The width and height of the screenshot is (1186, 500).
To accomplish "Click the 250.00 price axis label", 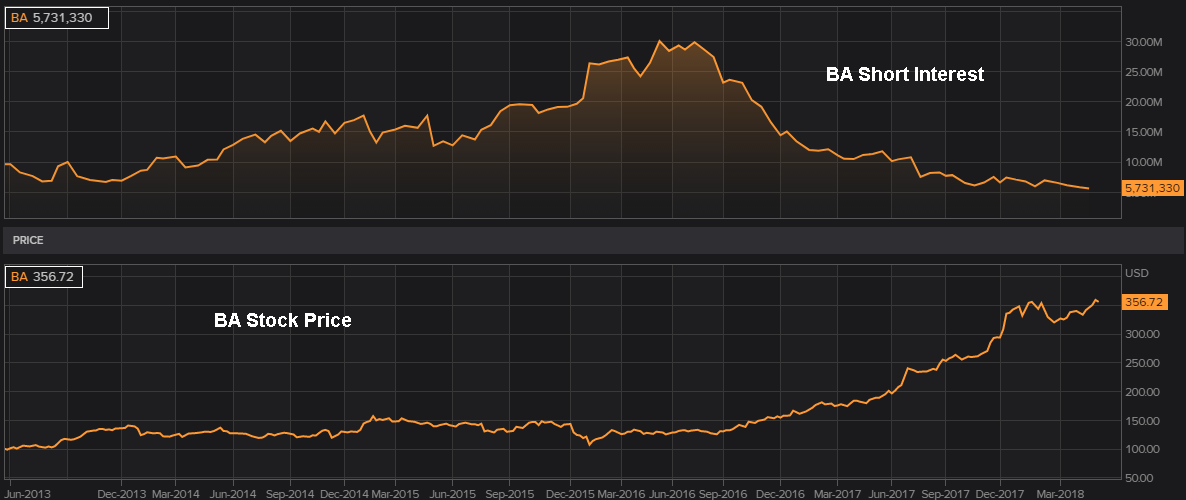I will (x=1142, y=363).
